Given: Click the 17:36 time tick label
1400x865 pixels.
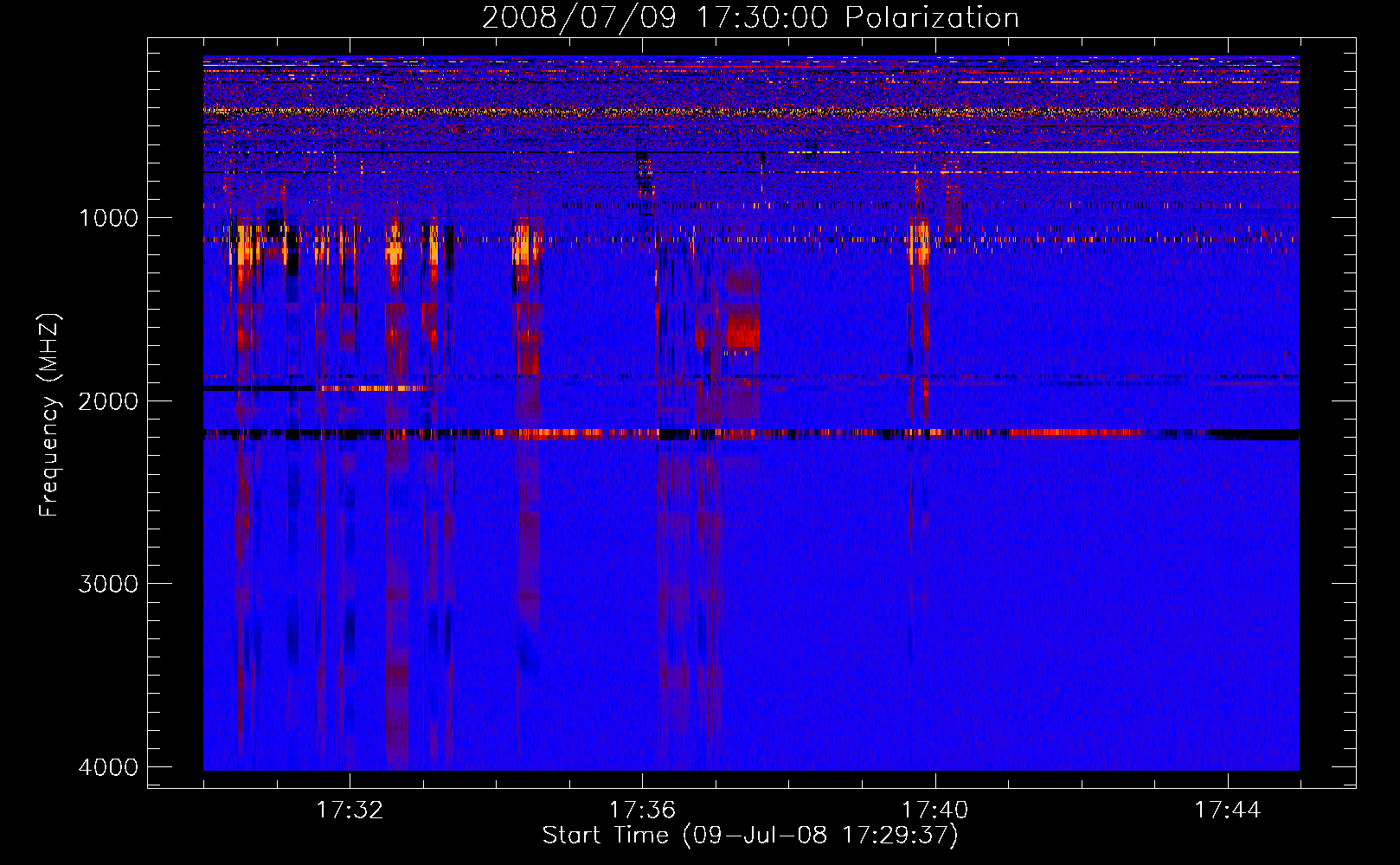Looking at the screenshot, I should (x=642, y=811).
